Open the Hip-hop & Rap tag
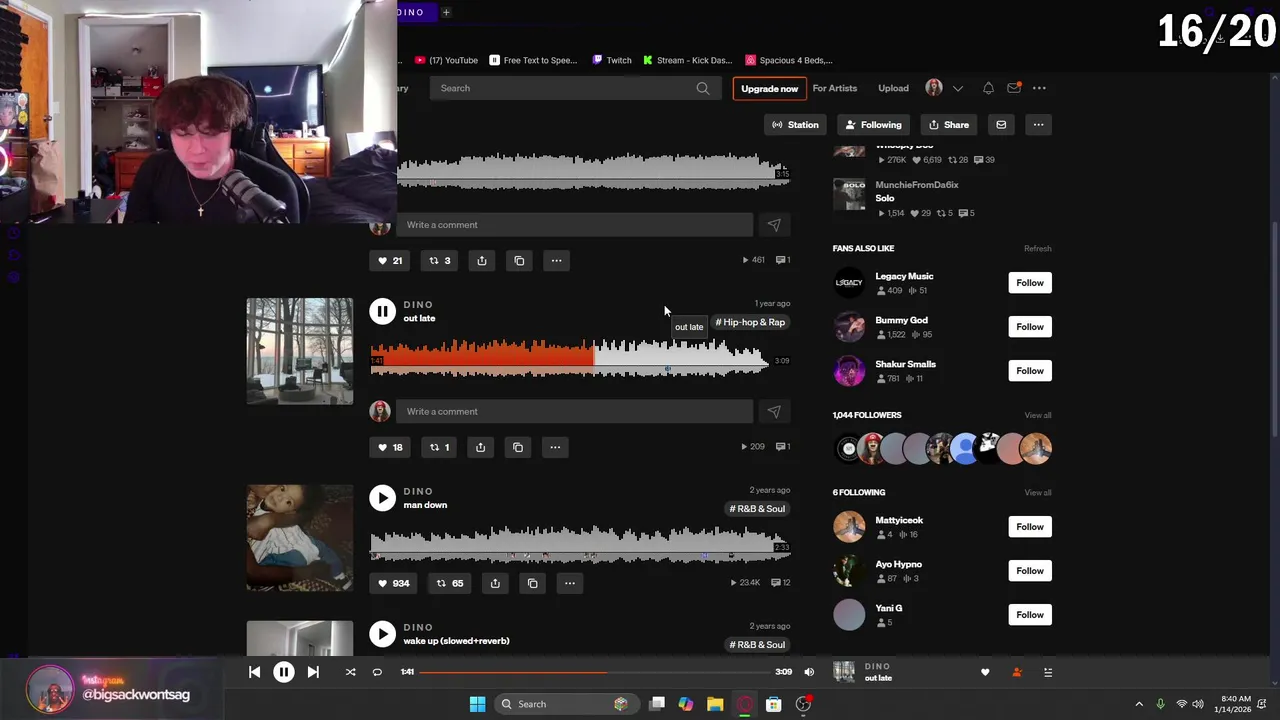Screen dimensions: 1280x720 point(750,322)
